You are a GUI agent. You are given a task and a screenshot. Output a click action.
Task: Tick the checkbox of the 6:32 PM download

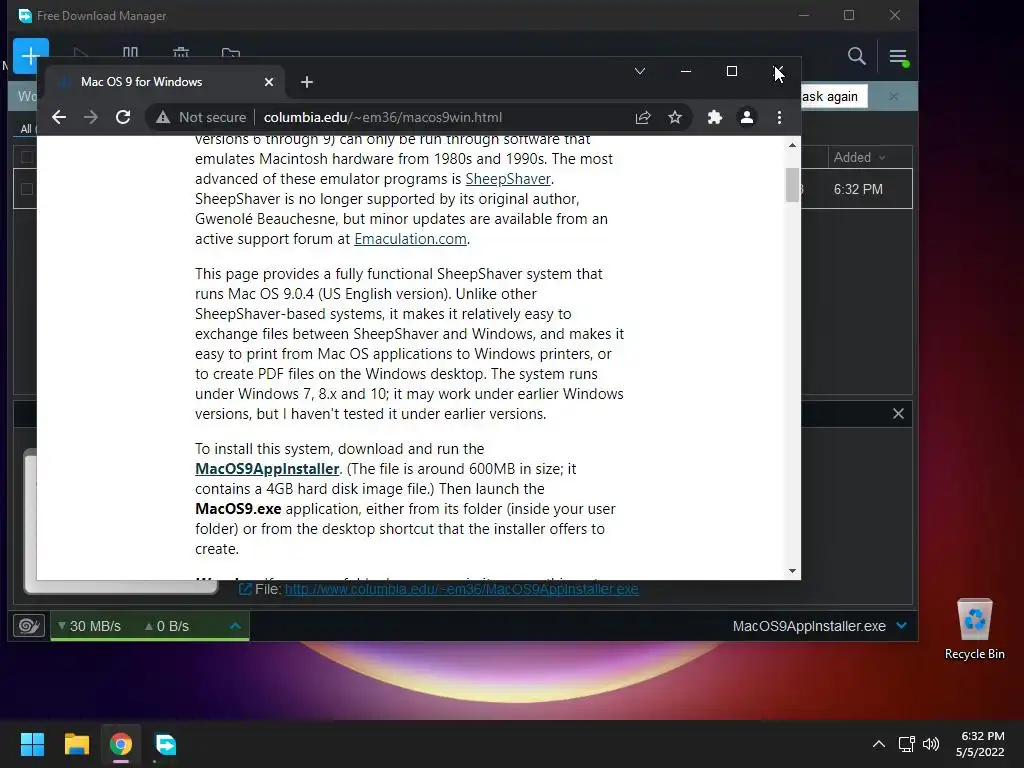27,189
